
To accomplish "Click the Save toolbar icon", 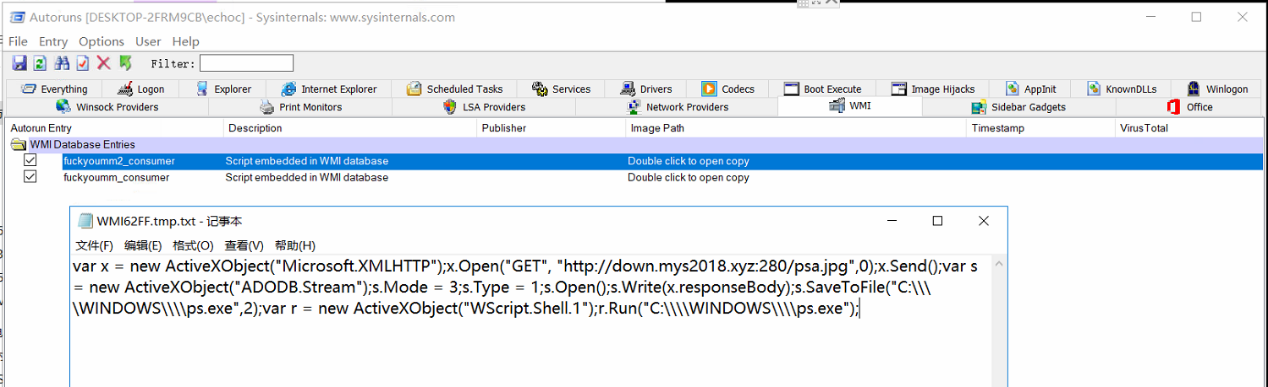I will (19, 63).
